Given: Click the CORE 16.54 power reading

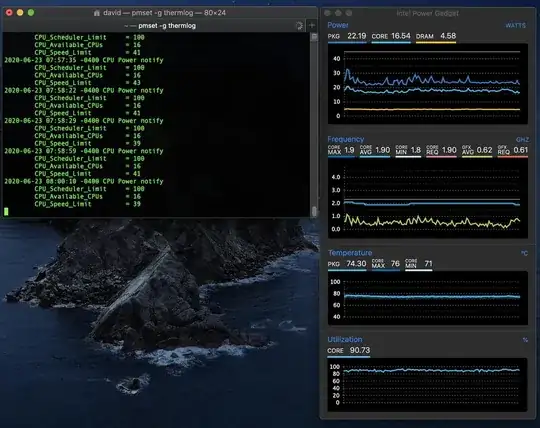Looking at the screenshot, I should coord(391,36).
